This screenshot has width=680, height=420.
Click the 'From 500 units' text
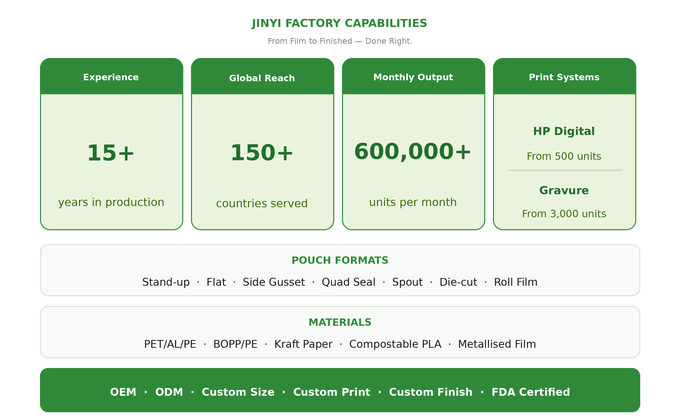(x=564, y=156)
